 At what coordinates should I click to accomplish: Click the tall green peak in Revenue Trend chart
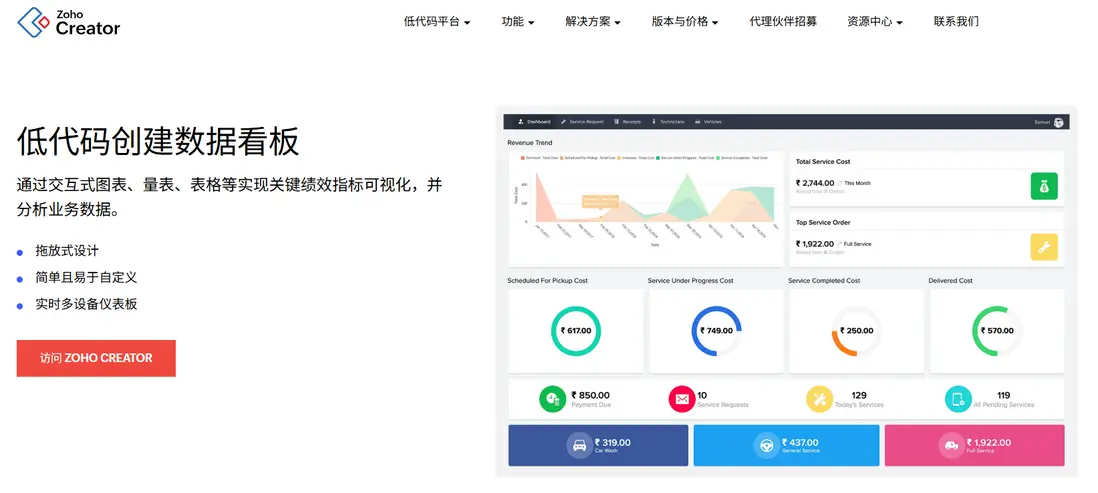[x=688, y=190]
